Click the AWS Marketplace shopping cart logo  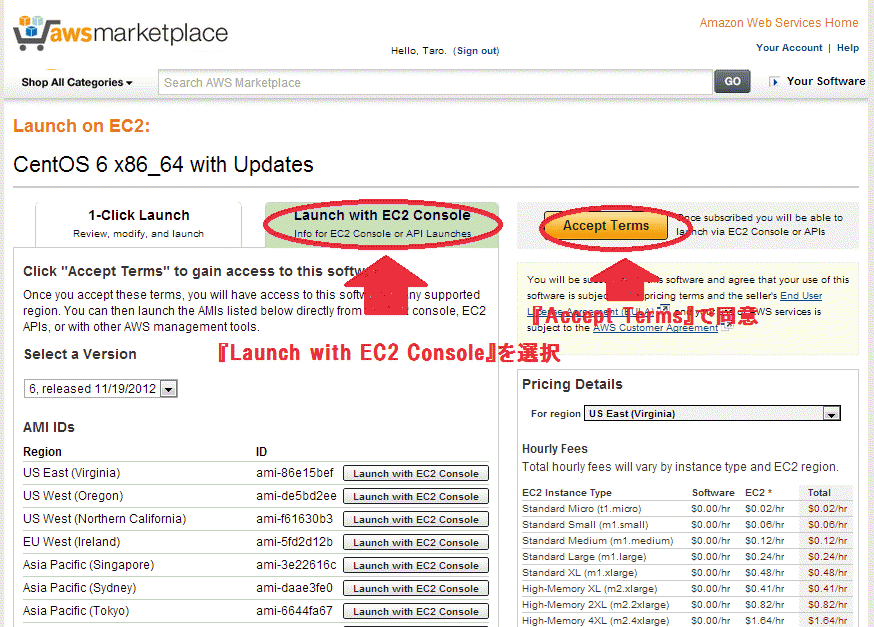click(120, 33)
